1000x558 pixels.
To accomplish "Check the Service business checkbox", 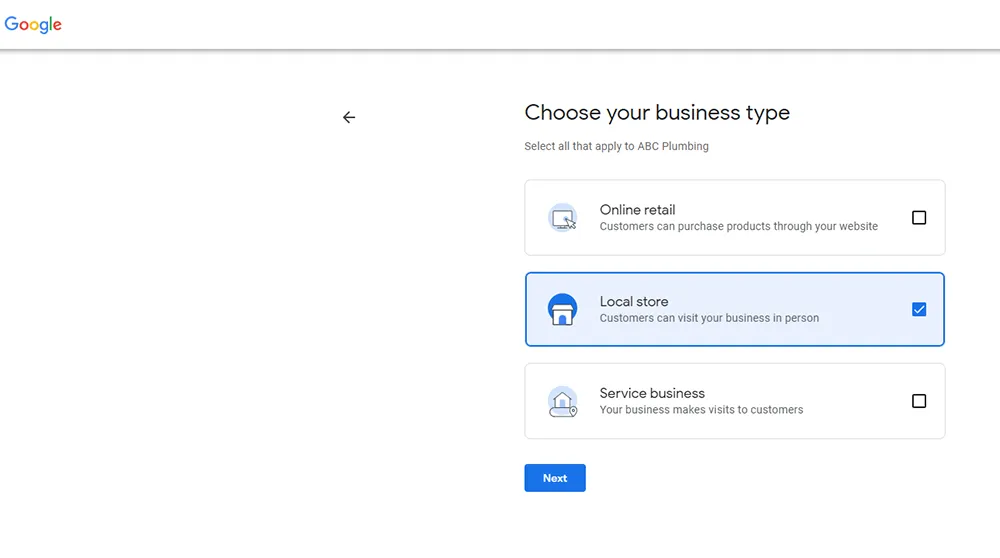I will pyautogui.click(x=919, y=401).
